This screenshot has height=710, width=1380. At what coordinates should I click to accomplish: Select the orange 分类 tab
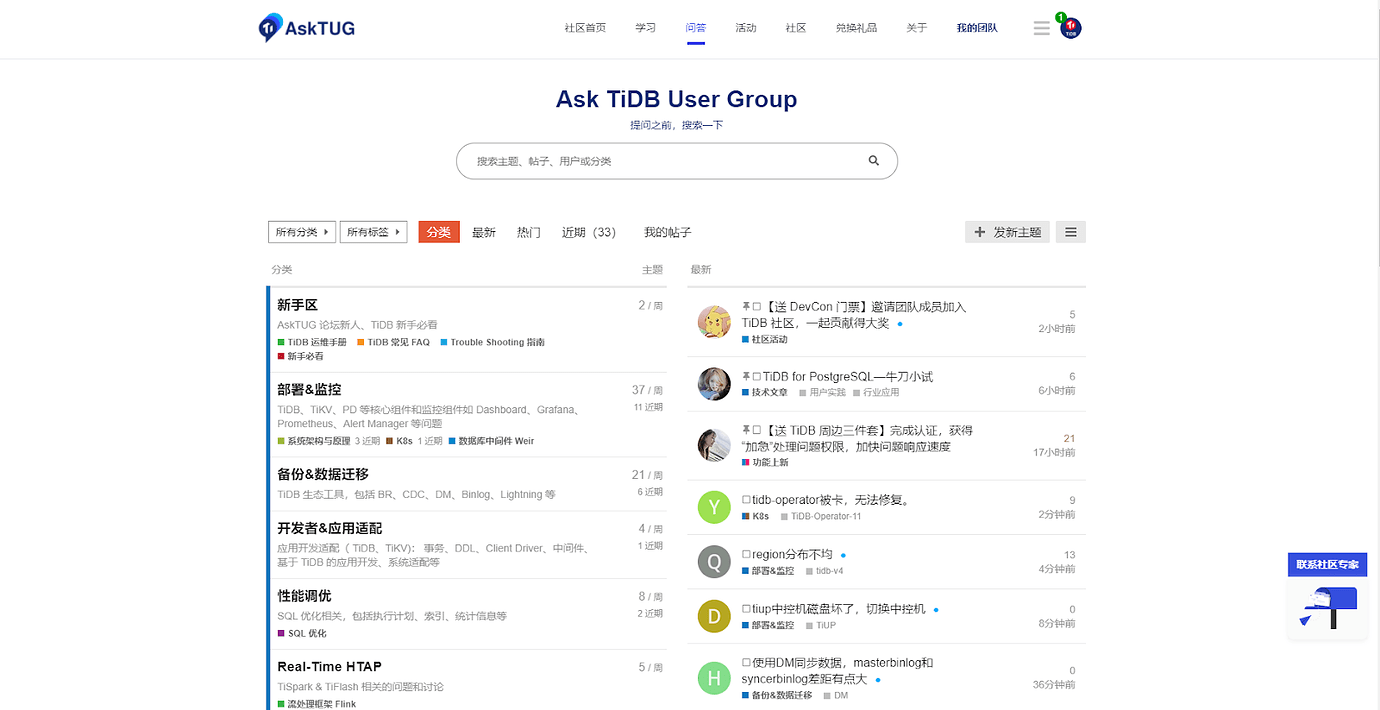point(439,232)
